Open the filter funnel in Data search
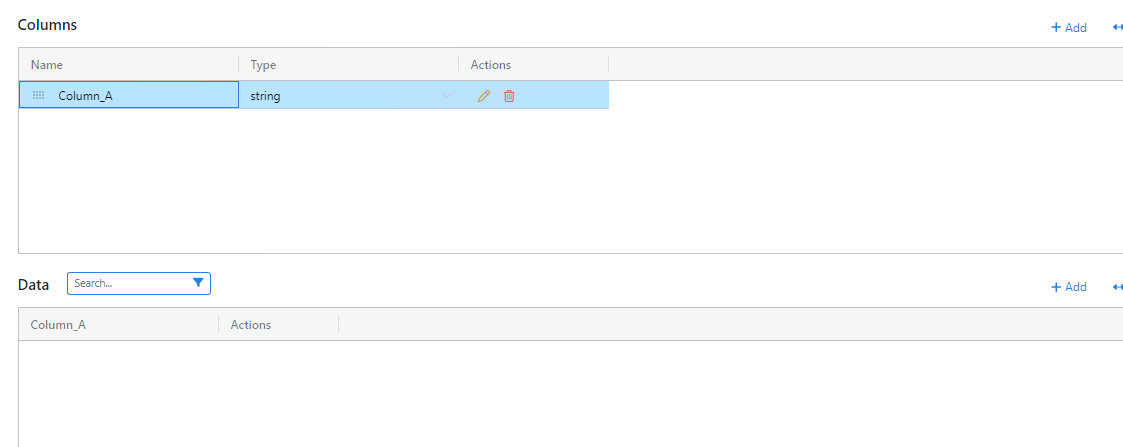Screen dimensions: 1123x447 click(198, 283)
